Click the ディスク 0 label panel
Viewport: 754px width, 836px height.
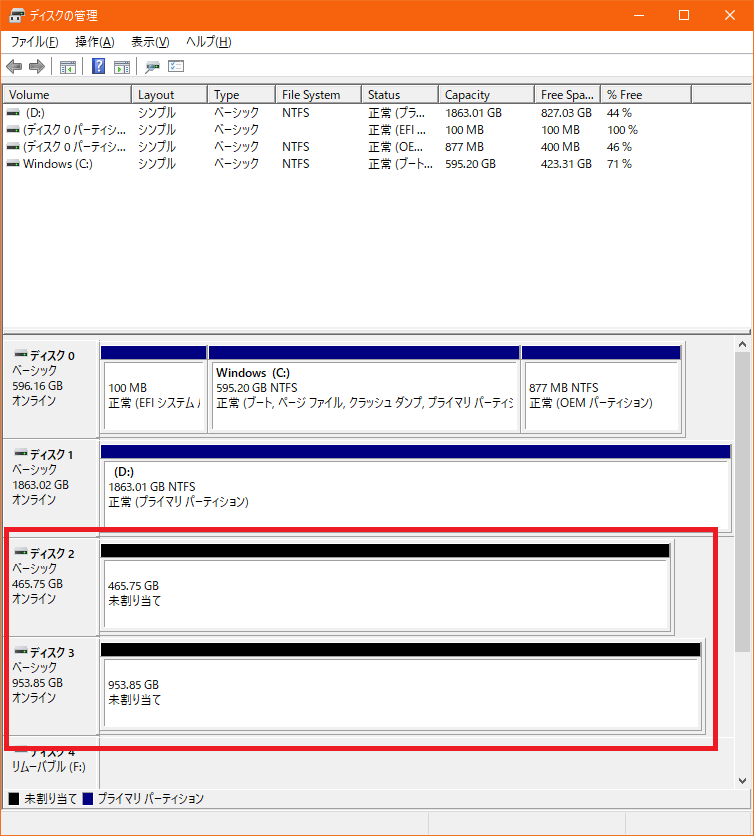[x=51, y=389]
